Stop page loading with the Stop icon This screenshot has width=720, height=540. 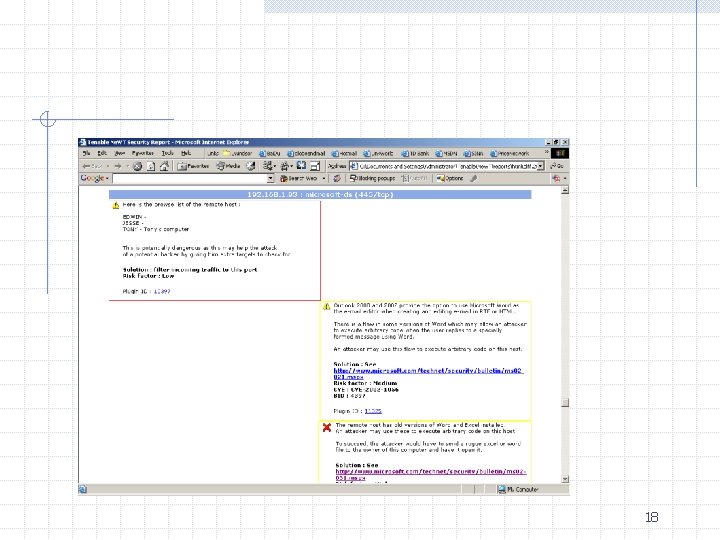(x=137, y=166)
